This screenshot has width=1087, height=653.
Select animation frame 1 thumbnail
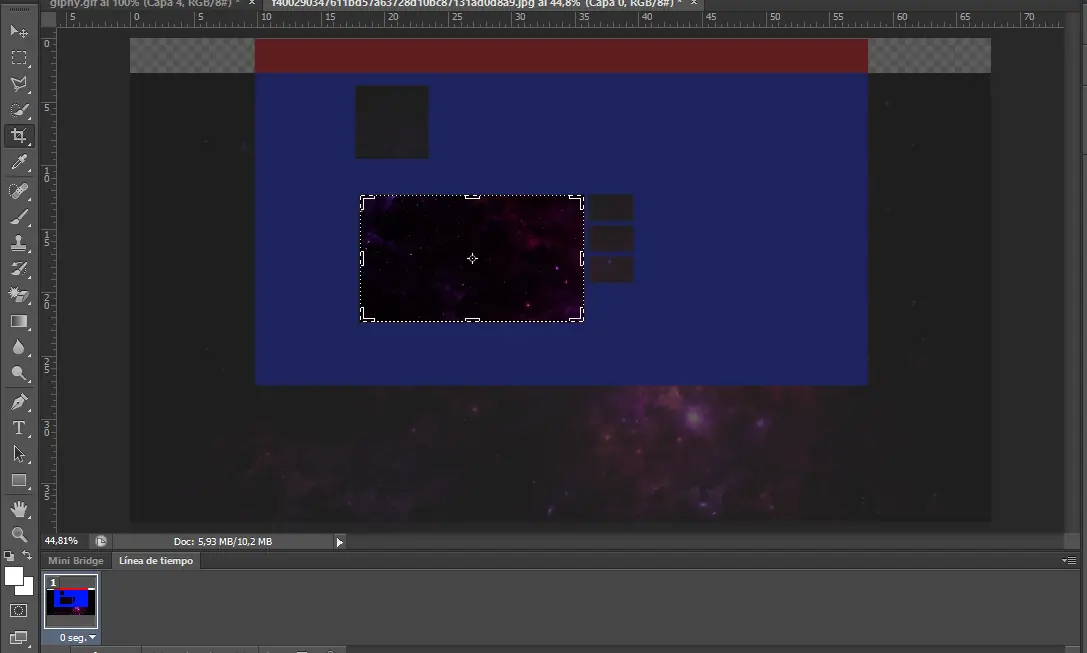tap(71, 601)
